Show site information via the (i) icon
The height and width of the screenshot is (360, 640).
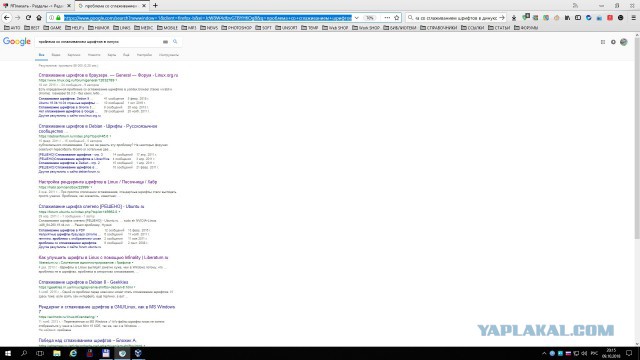coord(51,18)
